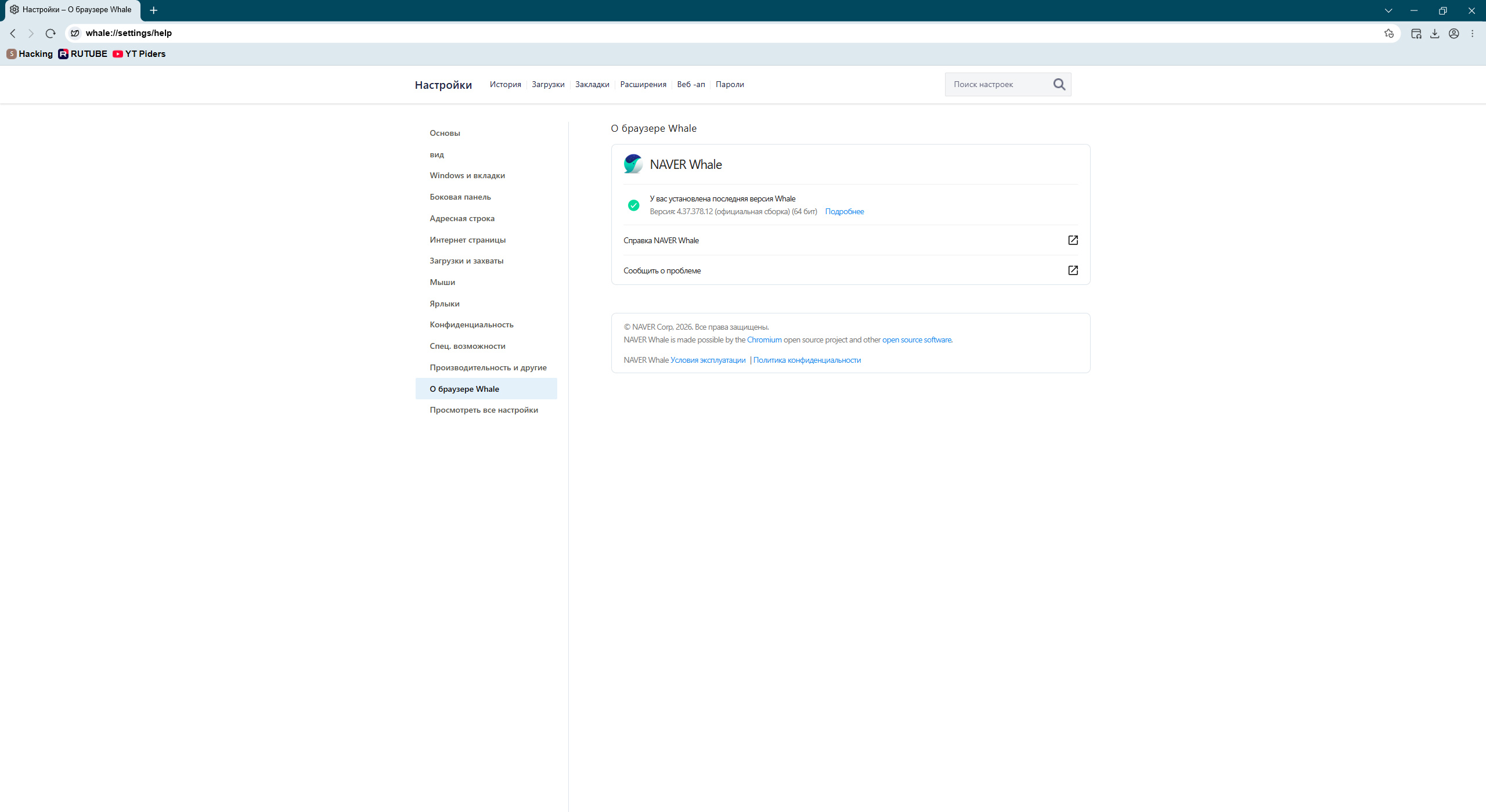Open the Условия эксплуатации link
This screenshot has height=812, width=1486.
coord(708,360)
